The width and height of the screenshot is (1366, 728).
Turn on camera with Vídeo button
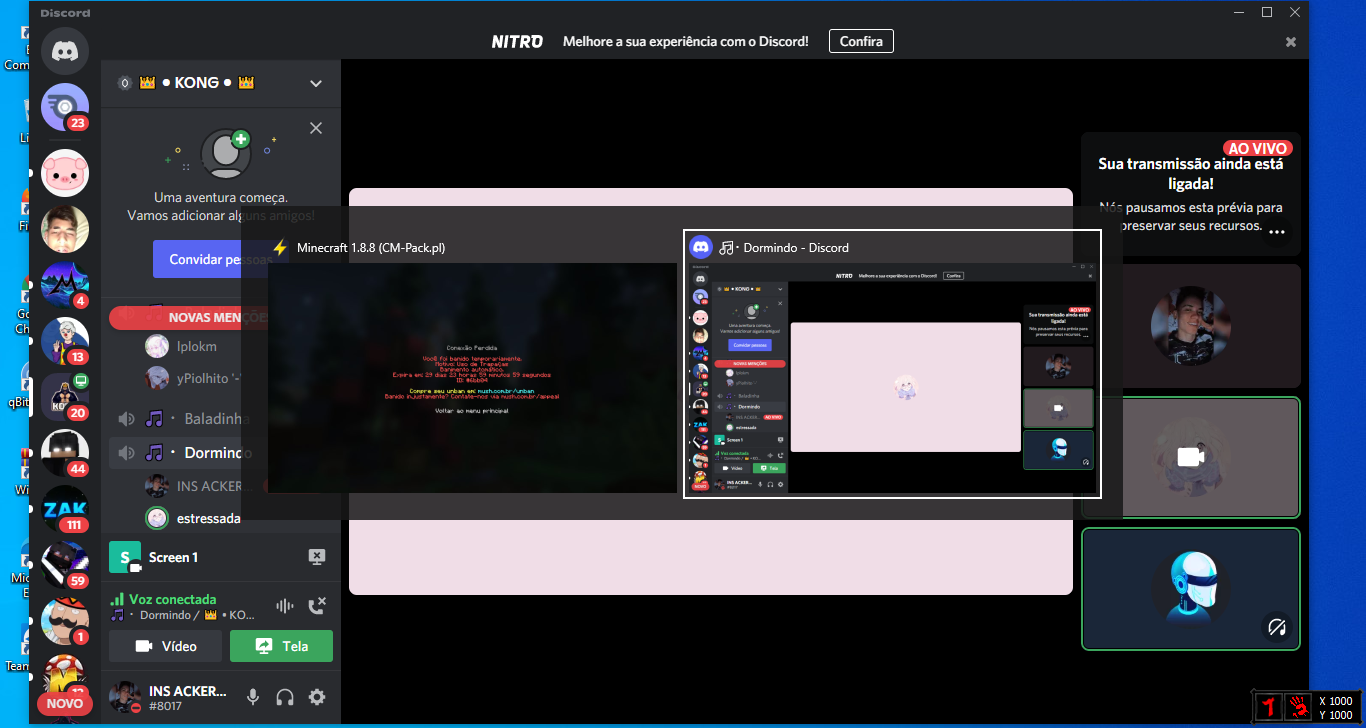point(165,646)
